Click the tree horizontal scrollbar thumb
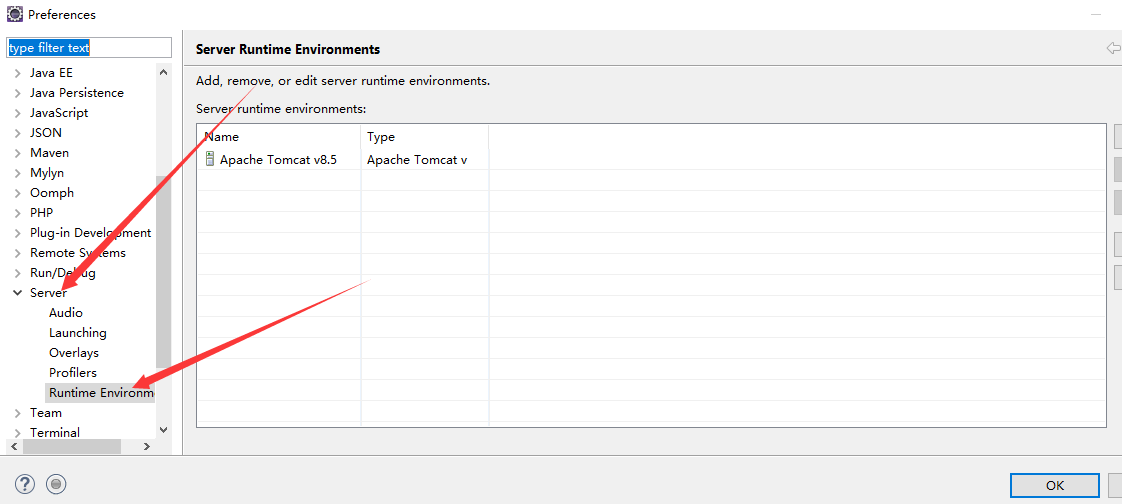This screenshot has height=504, width=1122. (x=72, y=446)
